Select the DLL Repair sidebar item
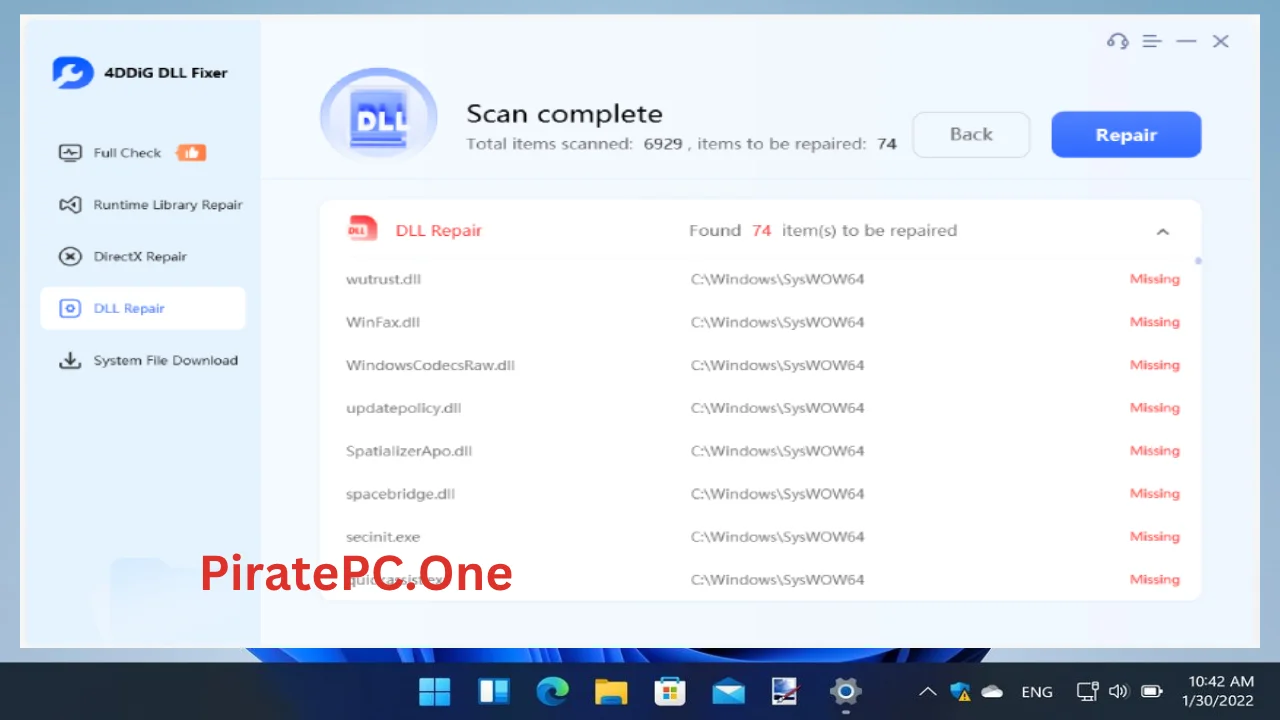The image size is (1280, 720). tap(143, 309)
